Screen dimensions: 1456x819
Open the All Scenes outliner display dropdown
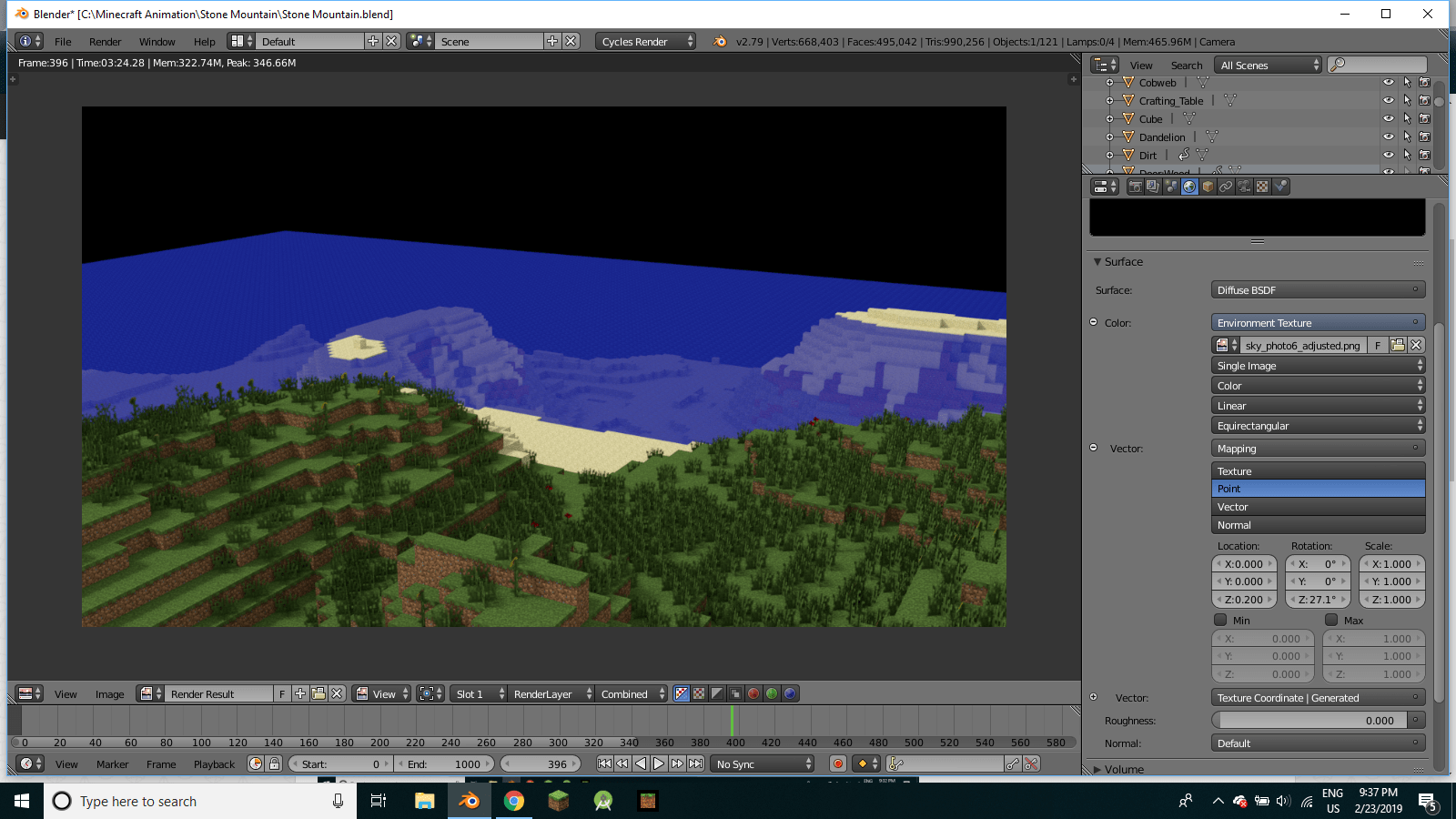pyautogui.click(x=1269, y=65)
